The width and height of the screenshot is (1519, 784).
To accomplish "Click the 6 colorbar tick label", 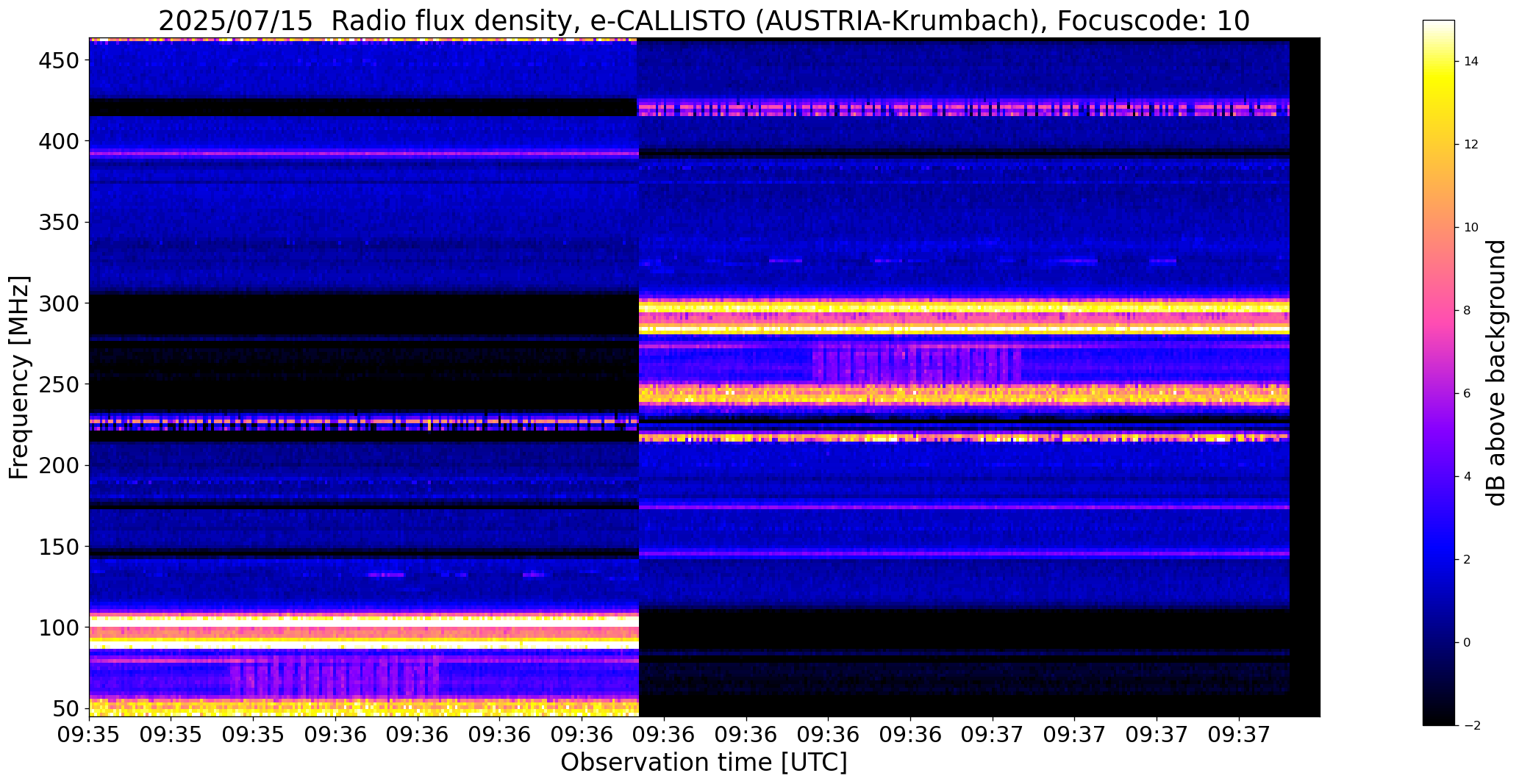I will pyautogui.click(x=1468, y=394).
